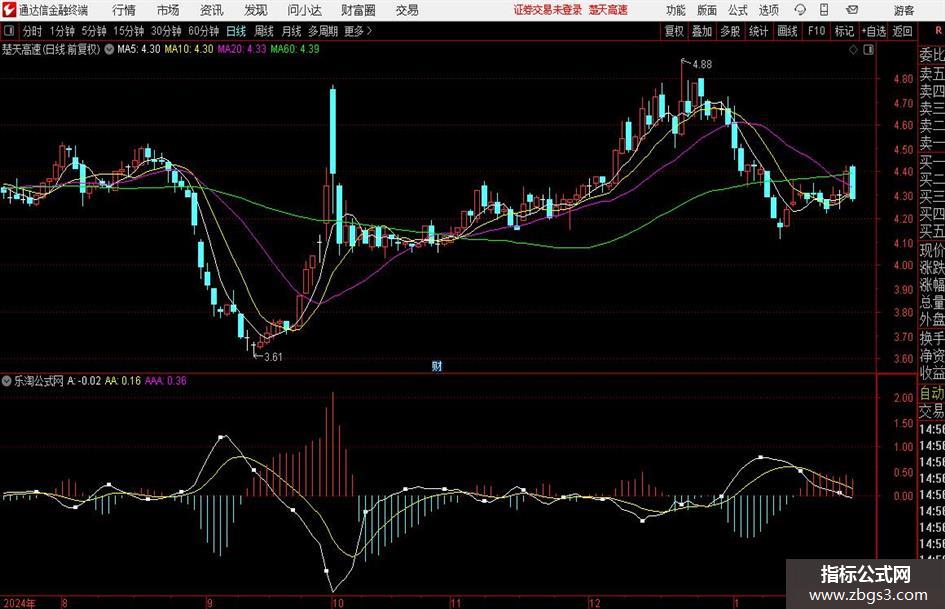
Task: Click the 统计 toolbar button
Action: [x=758, y=31]
